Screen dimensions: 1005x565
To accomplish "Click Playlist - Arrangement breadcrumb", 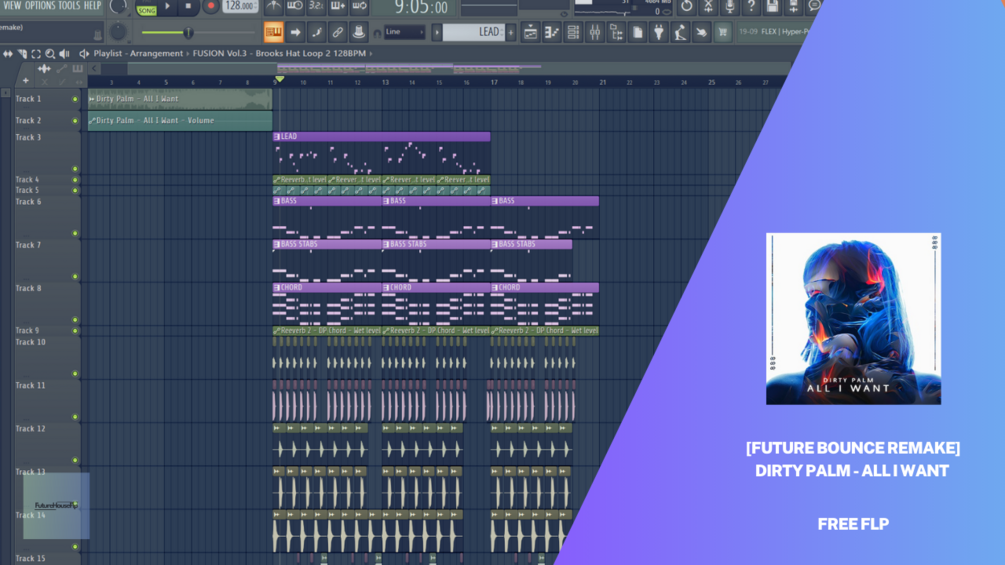I will pos(138,53).
